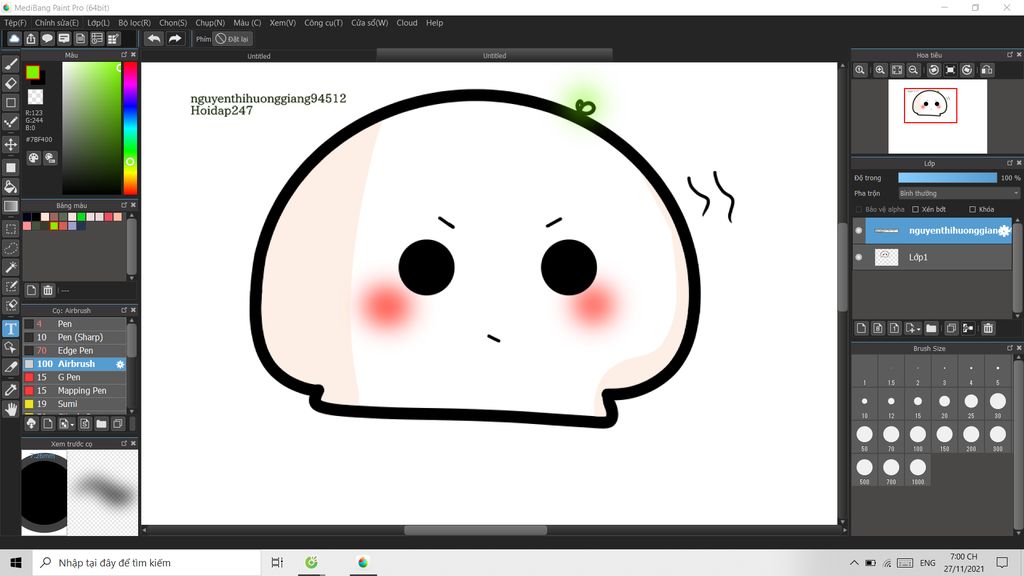Adjust Độ trong opacity slider

pos(947,178)
